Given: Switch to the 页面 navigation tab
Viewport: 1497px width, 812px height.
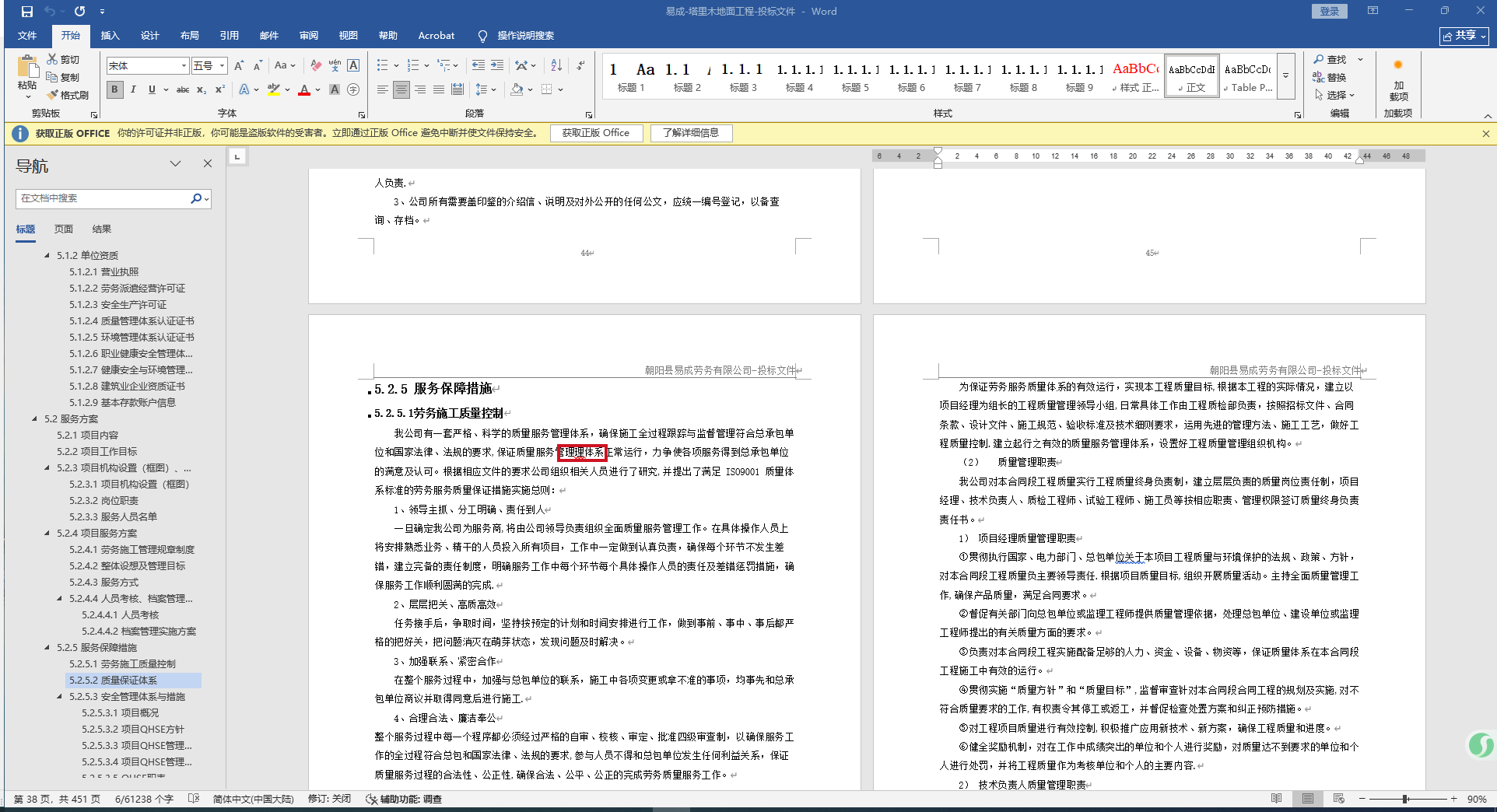Looking at the screenshot, I should 64,229.
